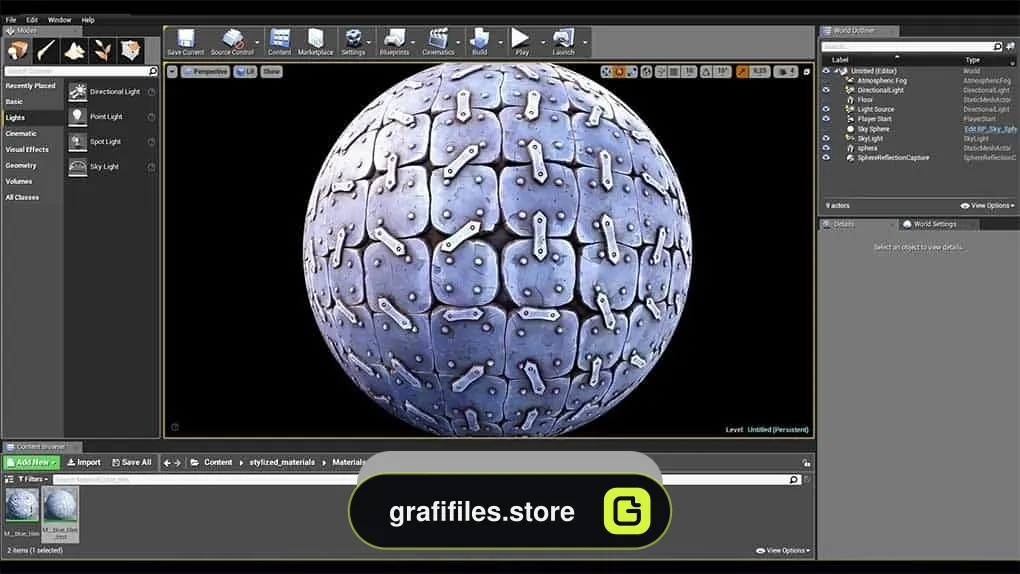Open the File menu
1020x574 pixels.
(x=11, y=20)
